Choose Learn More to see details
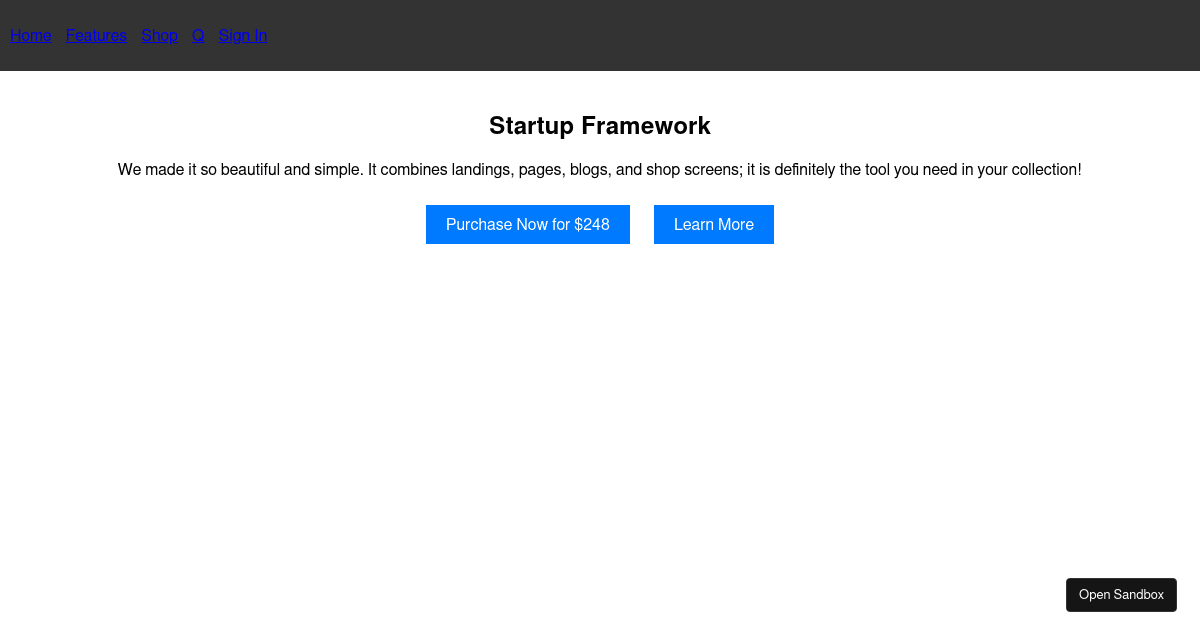Screen dimensions: 1200x630 point(713,224)
